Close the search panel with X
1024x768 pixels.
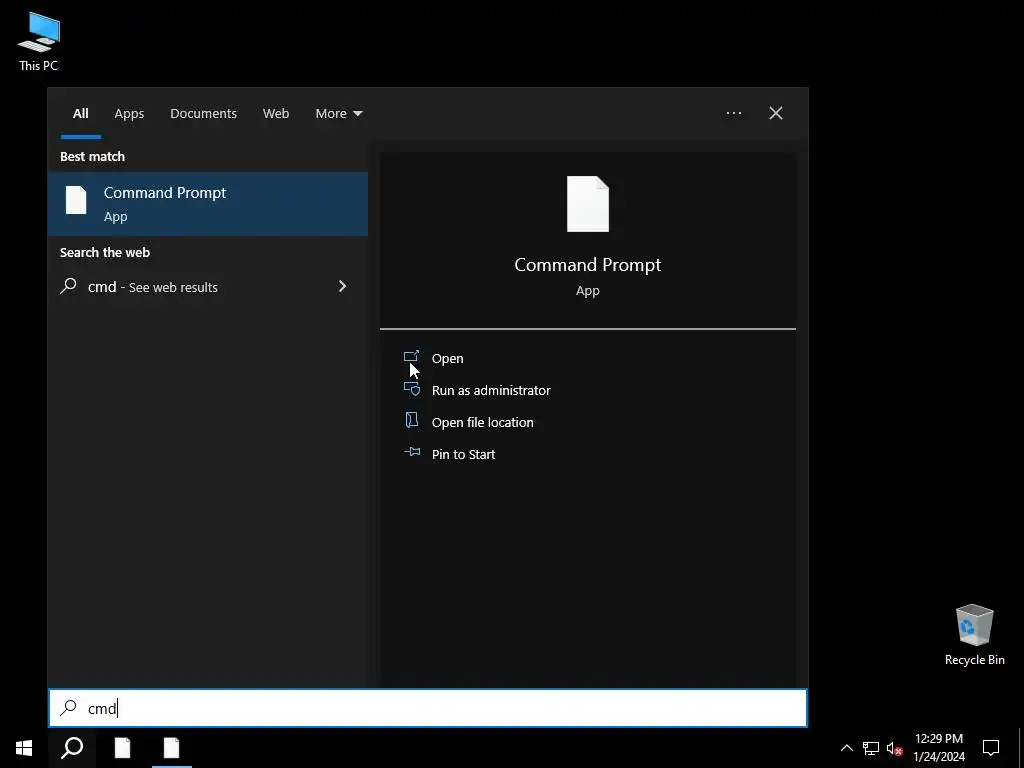[776, 113]
